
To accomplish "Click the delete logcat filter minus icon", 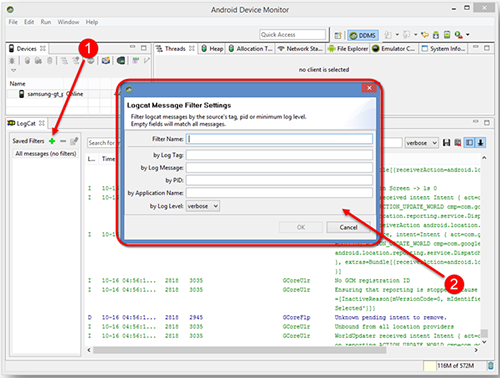I will [x=63, y=141].
